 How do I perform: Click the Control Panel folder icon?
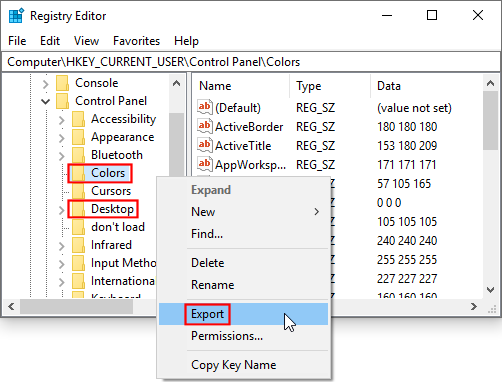coord(62,101)
